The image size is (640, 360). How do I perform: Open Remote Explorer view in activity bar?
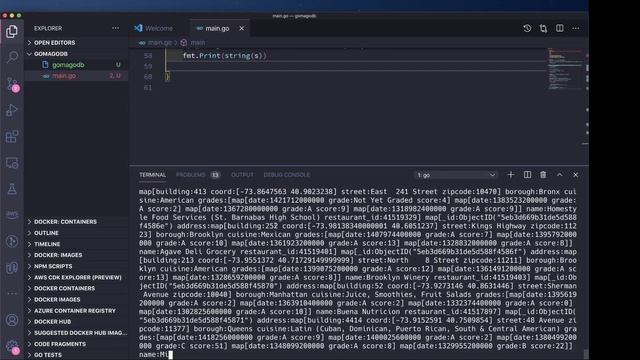pos(12,163)
